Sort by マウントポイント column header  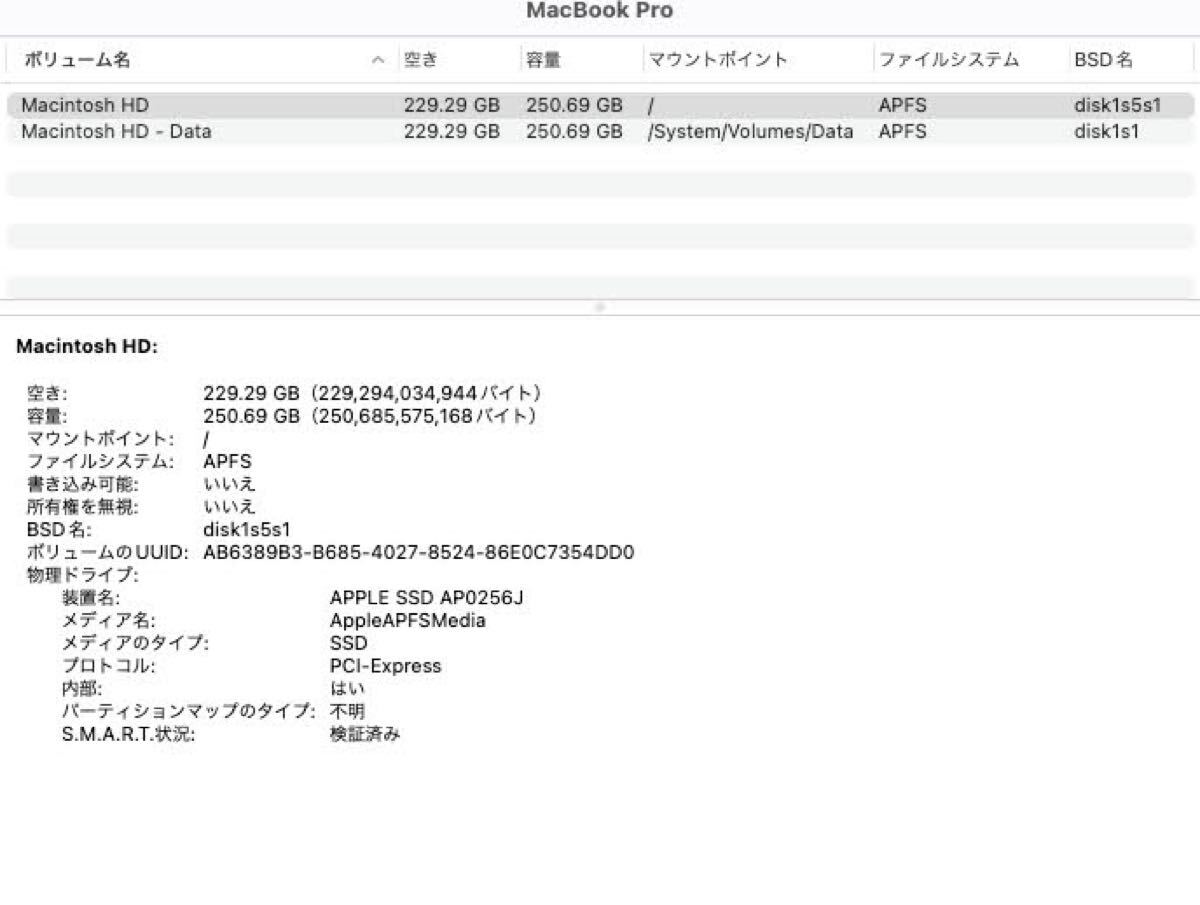click(718, 60)
